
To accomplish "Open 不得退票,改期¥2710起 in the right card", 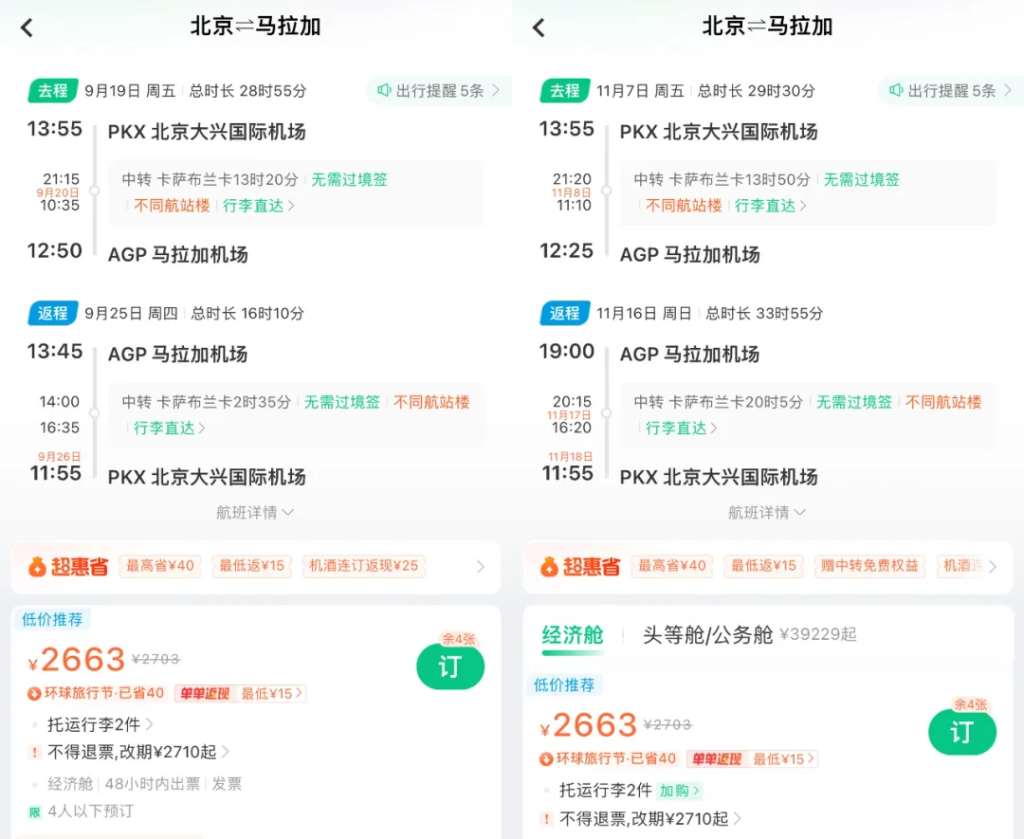I will 650,819.
